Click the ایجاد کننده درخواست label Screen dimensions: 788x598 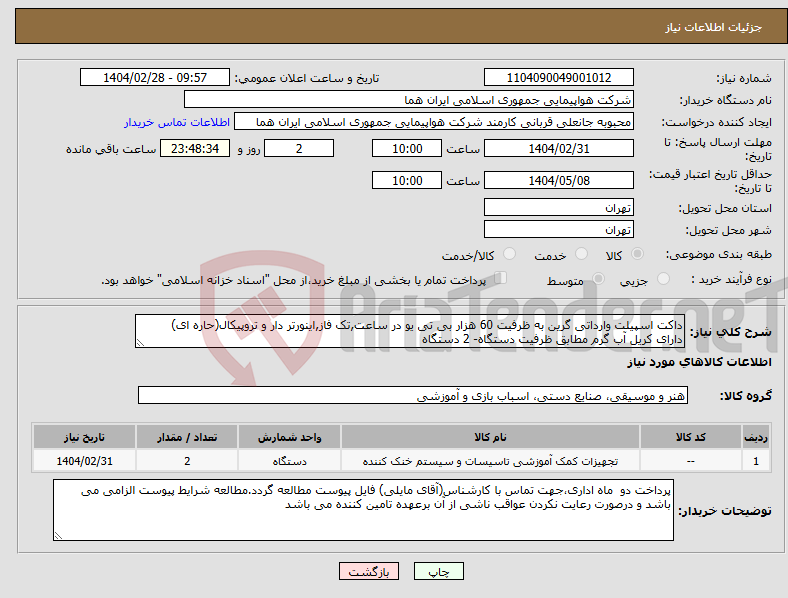(x=716, y=123)
